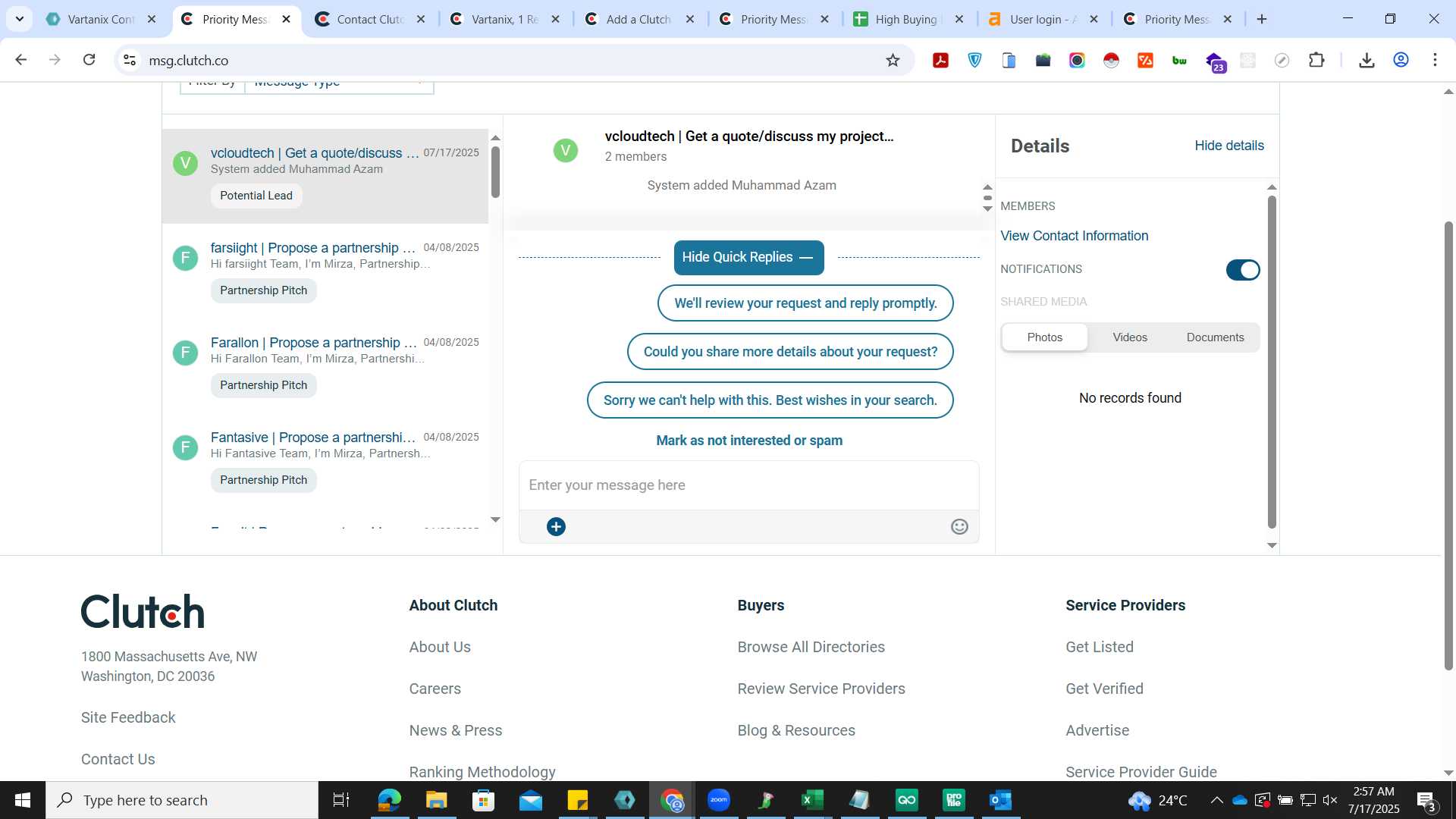Viewport: 1456px width, 819px height.
Task: Open Sticky Notes from the taskbar
Action: 577,800
